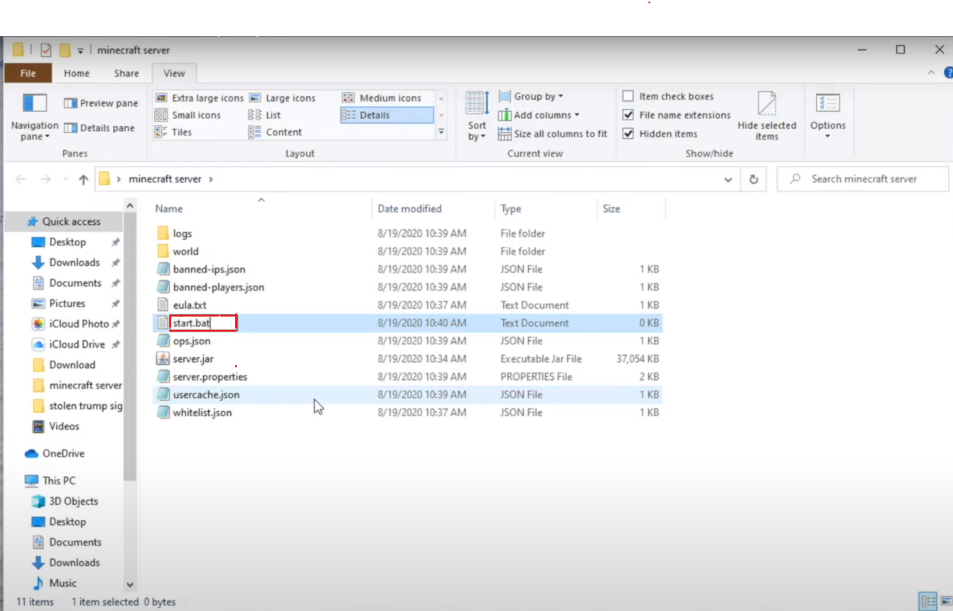
Task: Select whitelist.json file
Action: pyautogui.click(x=202, y=413)
